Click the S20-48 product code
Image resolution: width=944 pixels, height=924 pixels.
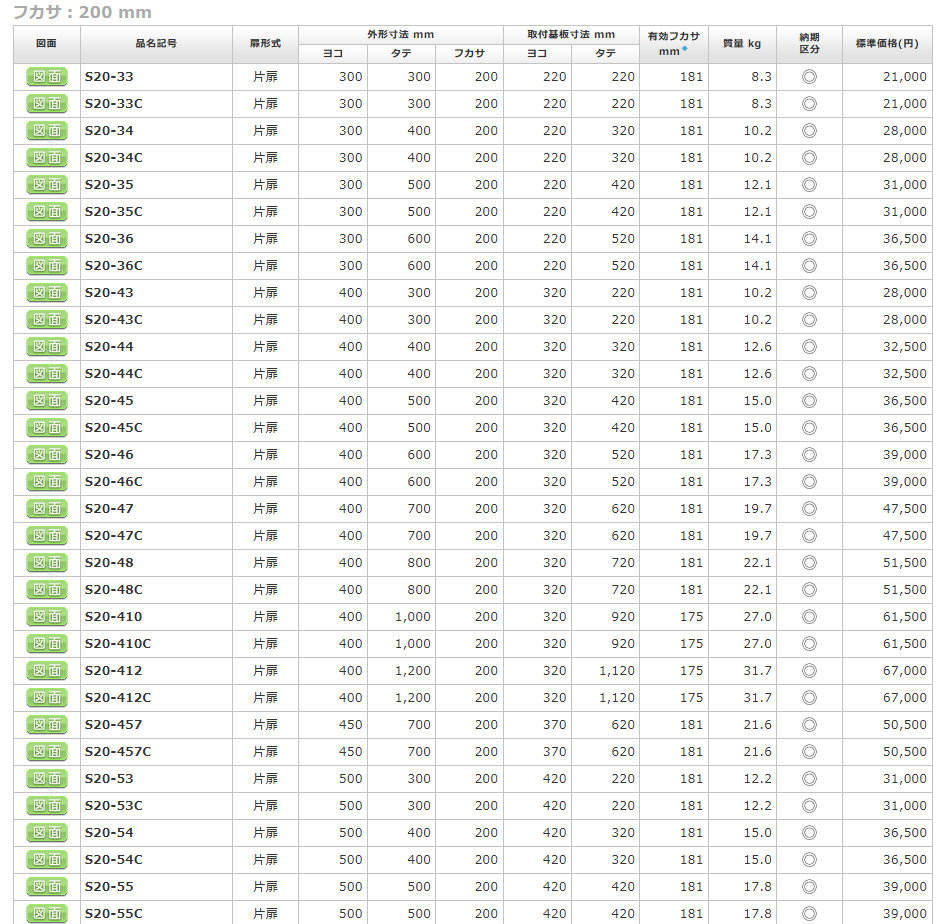pyautogui.click(x=109, y=563)
